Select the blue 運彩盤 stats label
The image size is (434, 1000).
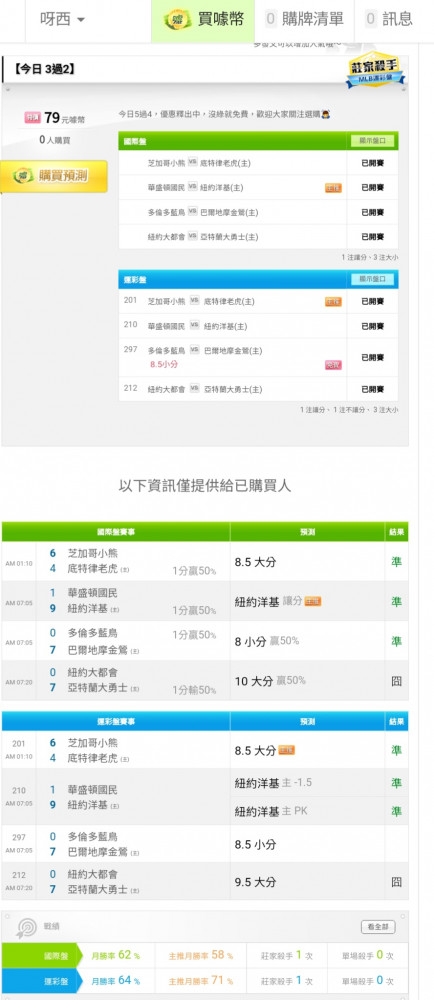pyautogui.click(x=40, y=980)
